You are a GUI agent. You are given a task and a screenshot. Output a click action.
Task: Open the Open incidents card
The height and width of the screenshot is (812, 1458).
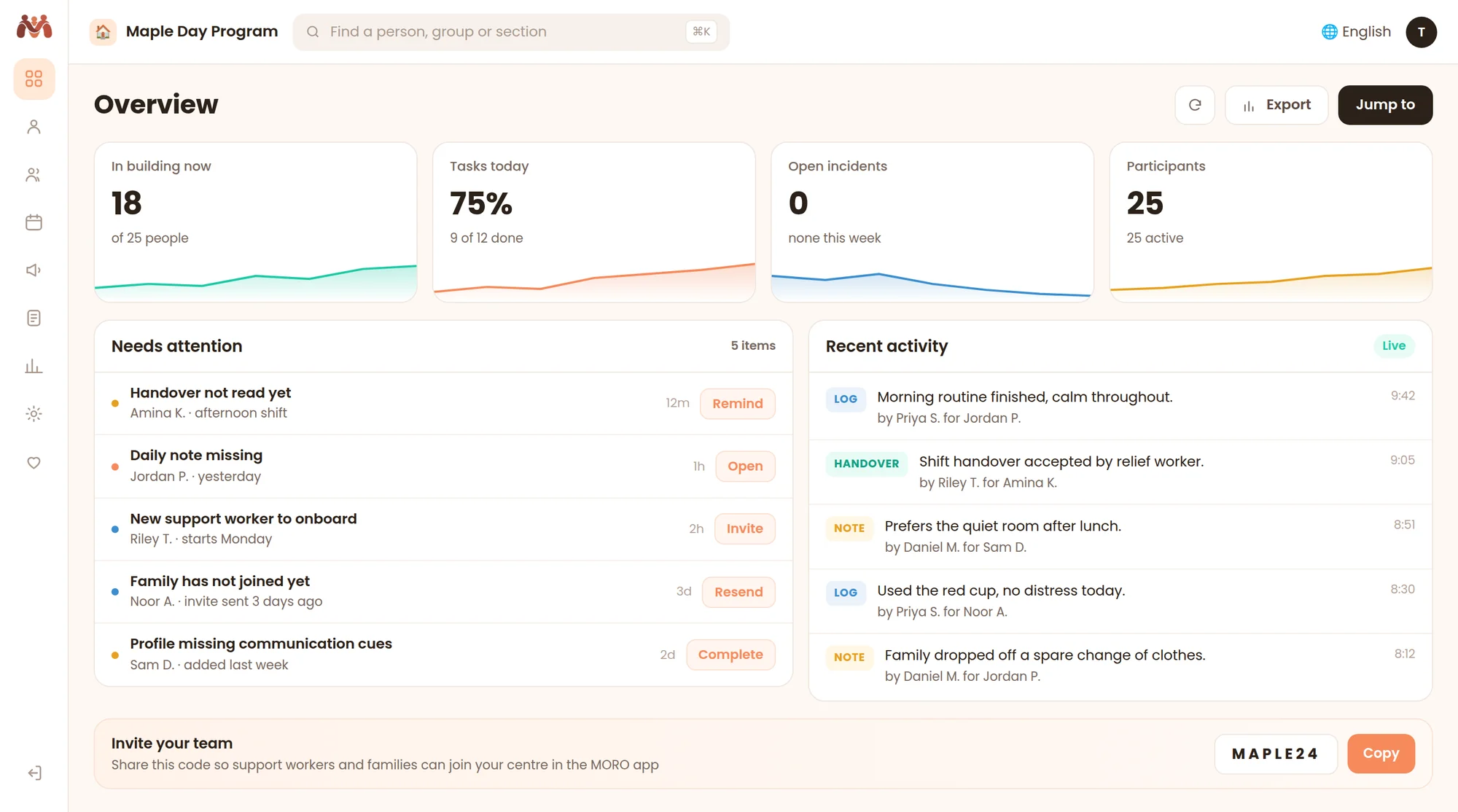coord(932,222)
